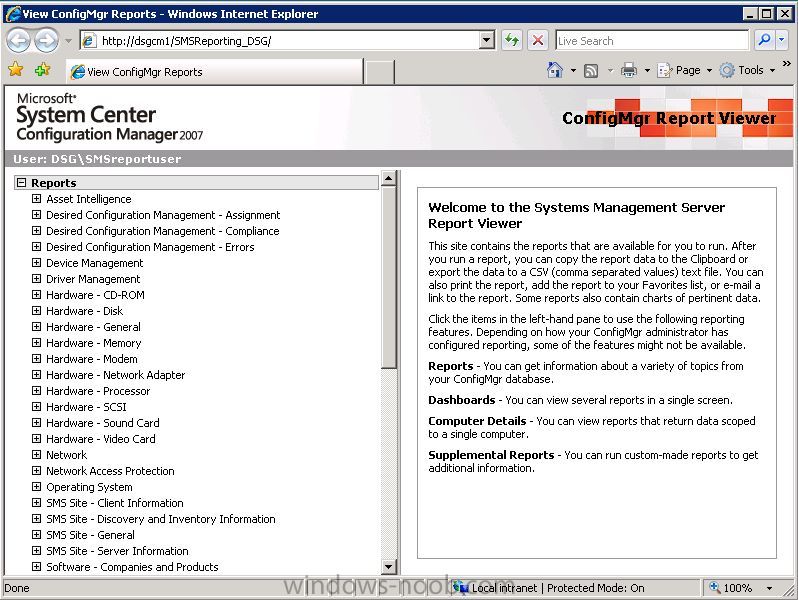798x600 pixels.
Task: Click the red Stop loading icon
Action: [x=537, y=40]
